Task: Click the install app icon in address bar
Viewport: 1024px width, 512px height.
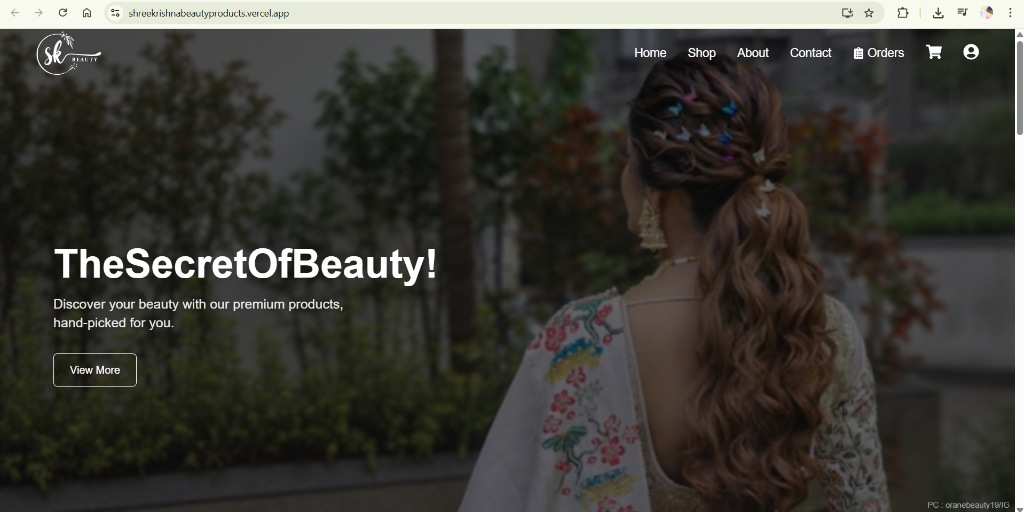Action: click(x=847, y=13)
